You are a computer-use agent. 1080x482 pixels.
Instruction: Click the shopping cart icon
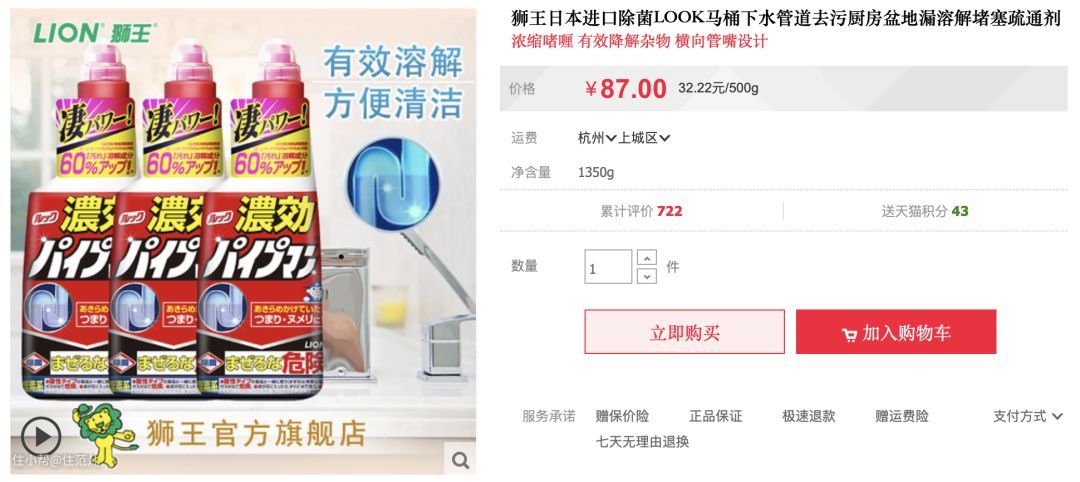(849, 335)
